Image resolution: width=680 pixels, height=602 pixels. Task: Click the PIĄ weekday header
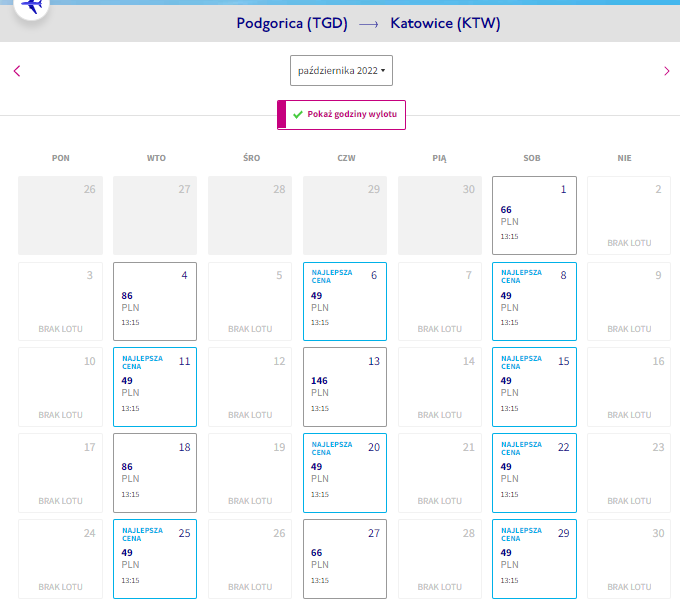439,158
